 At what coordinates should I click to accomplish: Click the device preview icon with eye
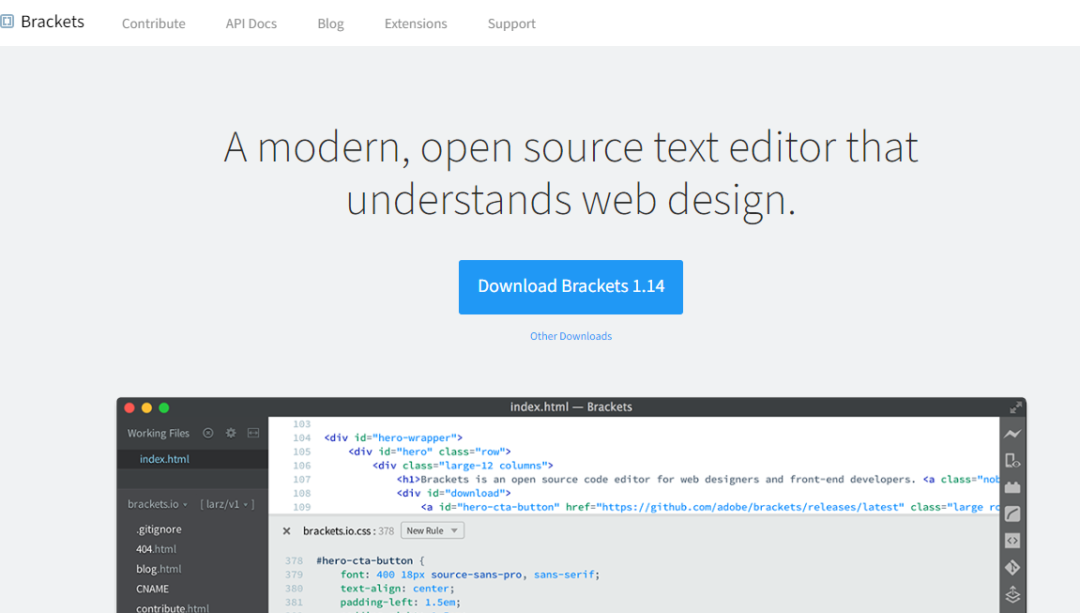[1012, 461]
